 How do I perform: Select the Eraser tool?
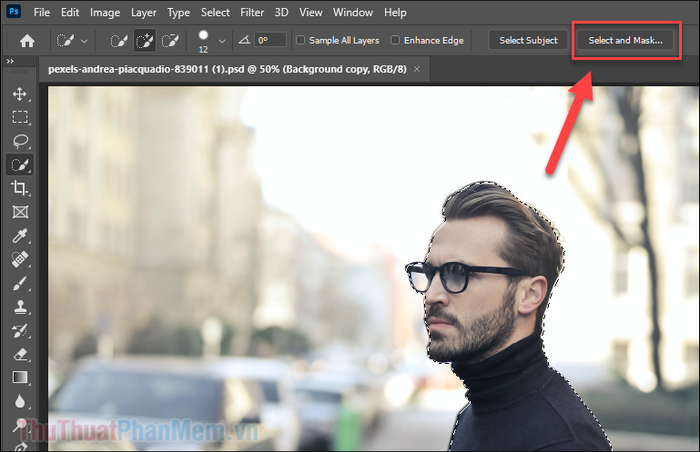20,354
